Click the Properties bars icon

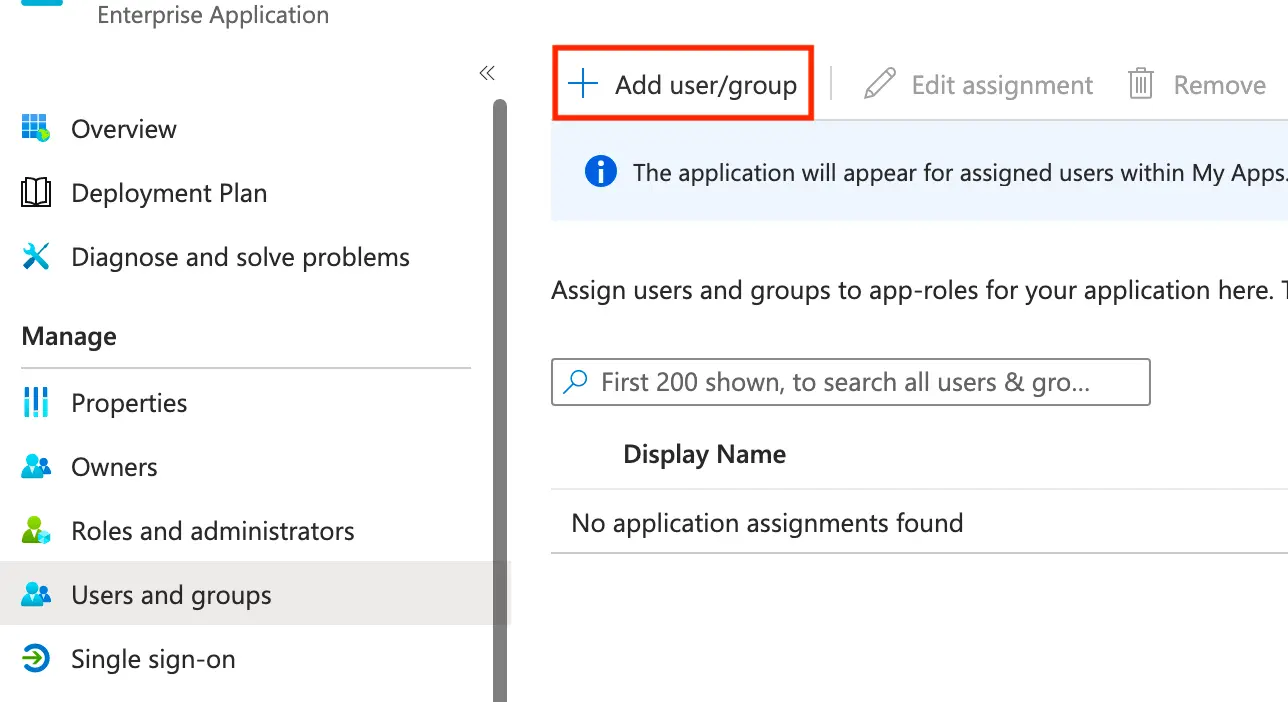click(36, 403)
